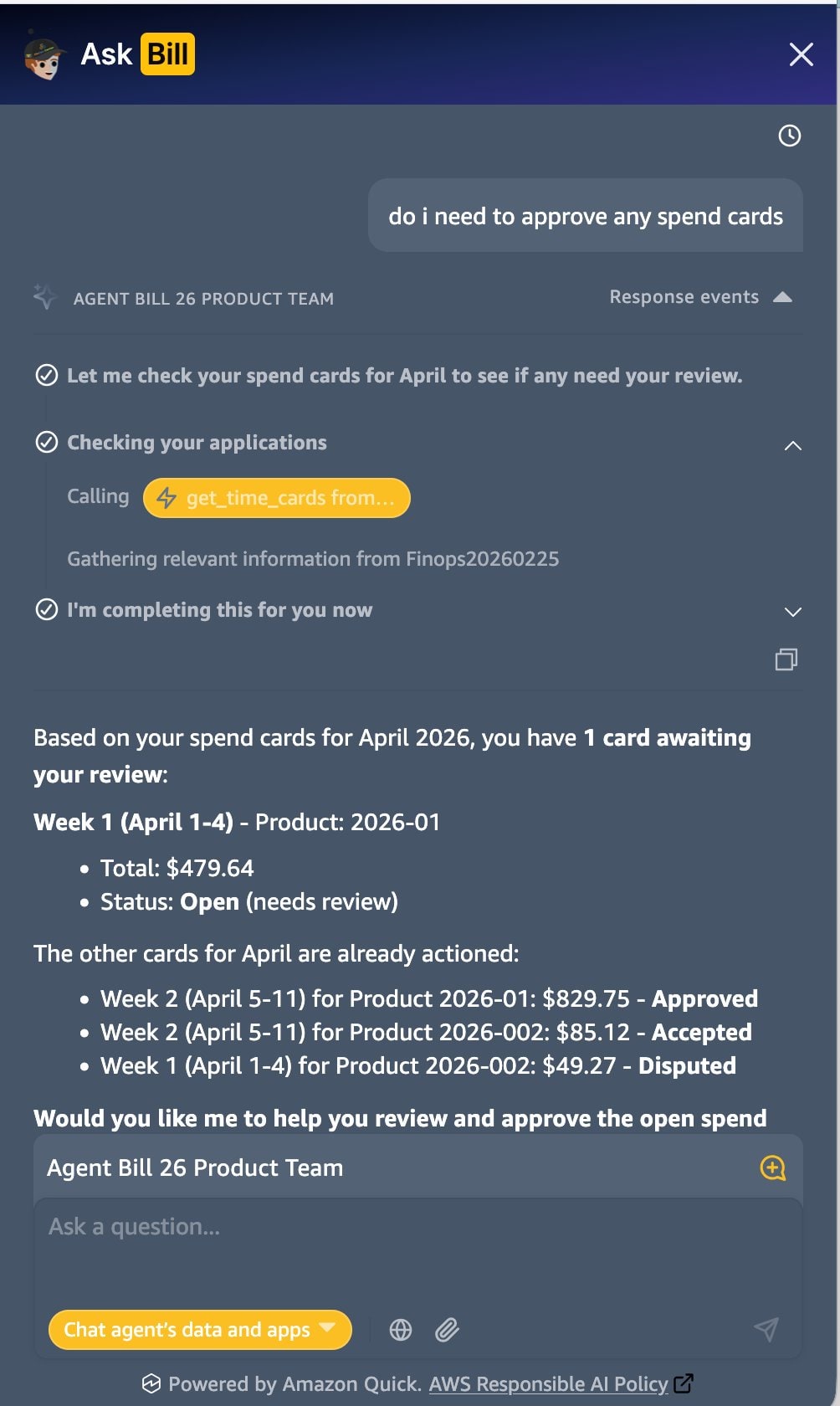Copy the agent's response
Image resolution: width=840 pixels, height=1406 pixels.
point(786,661)
